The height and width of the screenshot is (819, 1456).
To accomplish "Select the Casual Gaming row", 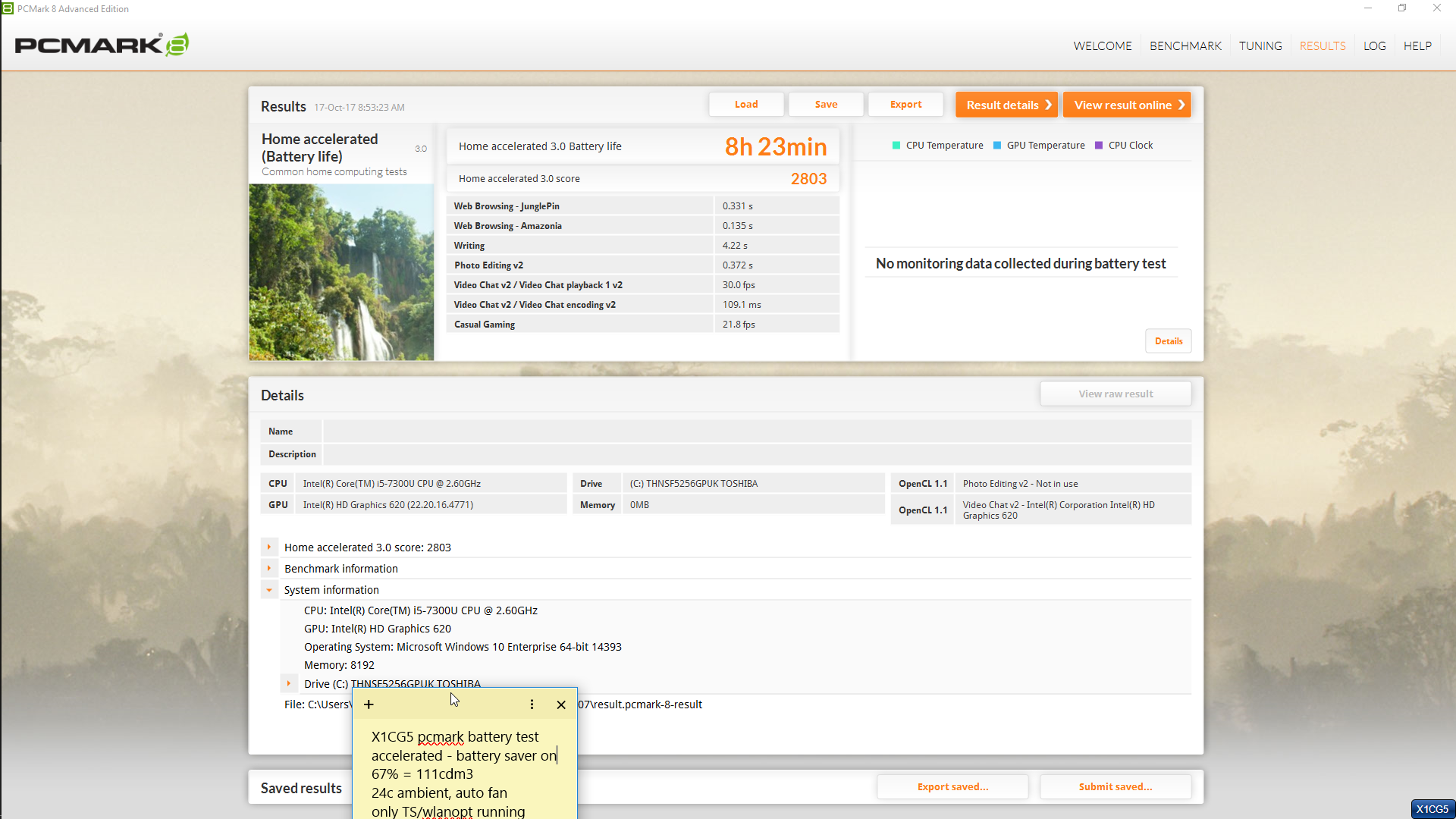I will pyautogui.click(x=643, y=324).
